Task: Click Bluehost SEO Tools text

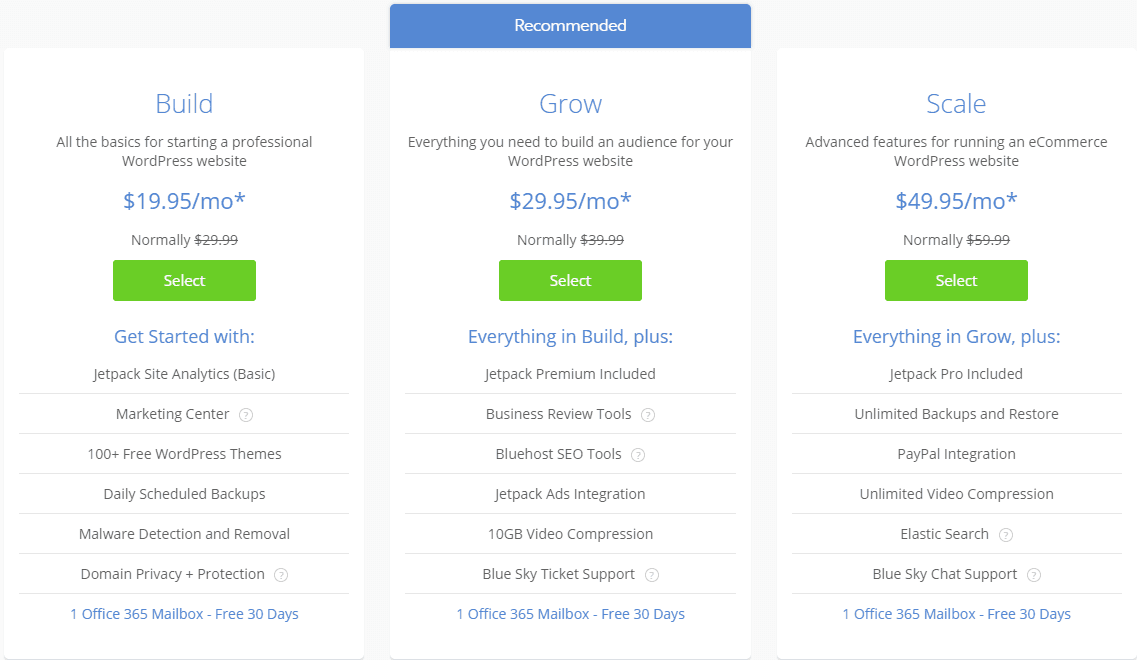Action: (558, 454)
